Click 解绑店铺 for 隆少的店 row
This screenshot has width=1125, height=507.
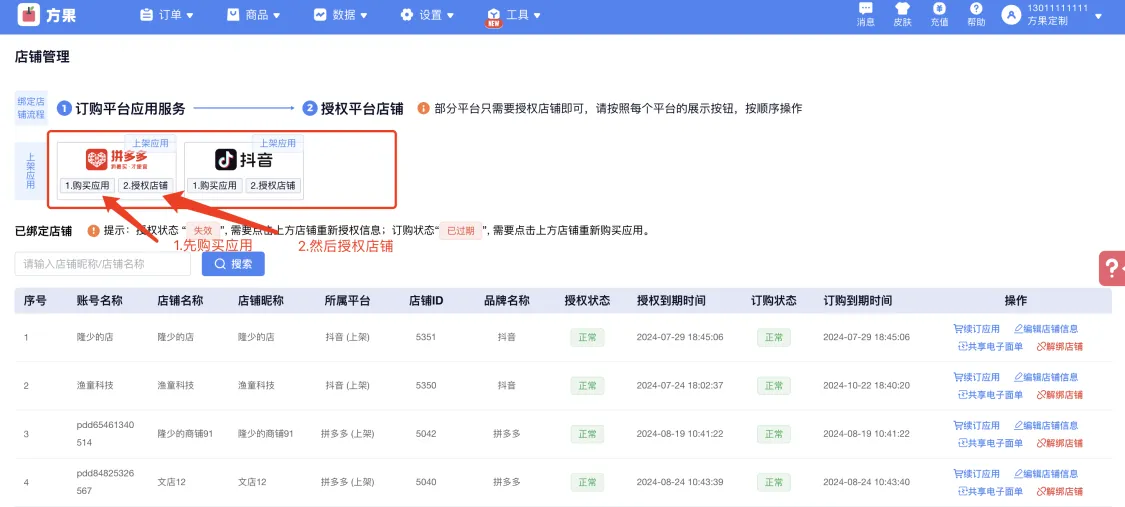click(x=1059, y=347)
